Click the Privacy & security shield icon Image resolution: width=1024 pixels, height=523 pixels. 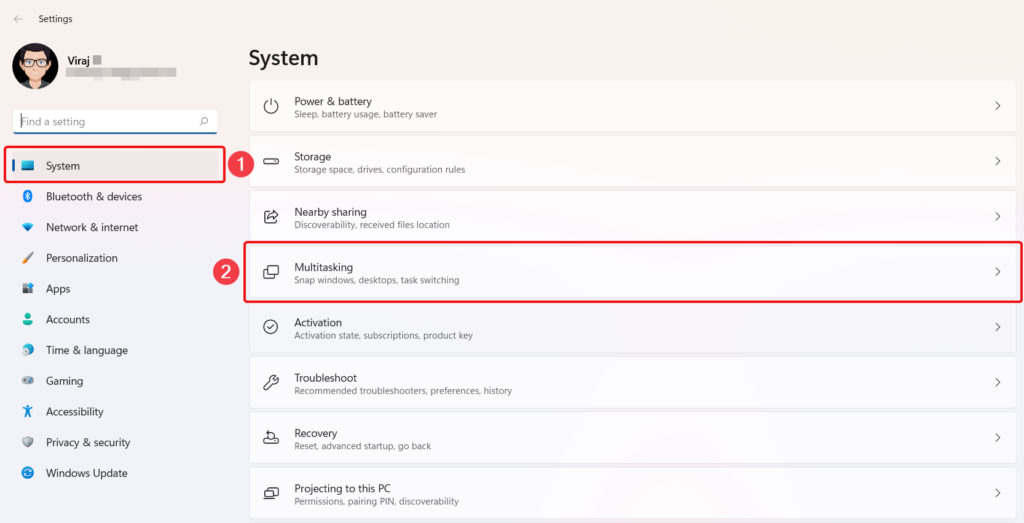point(28,442)
